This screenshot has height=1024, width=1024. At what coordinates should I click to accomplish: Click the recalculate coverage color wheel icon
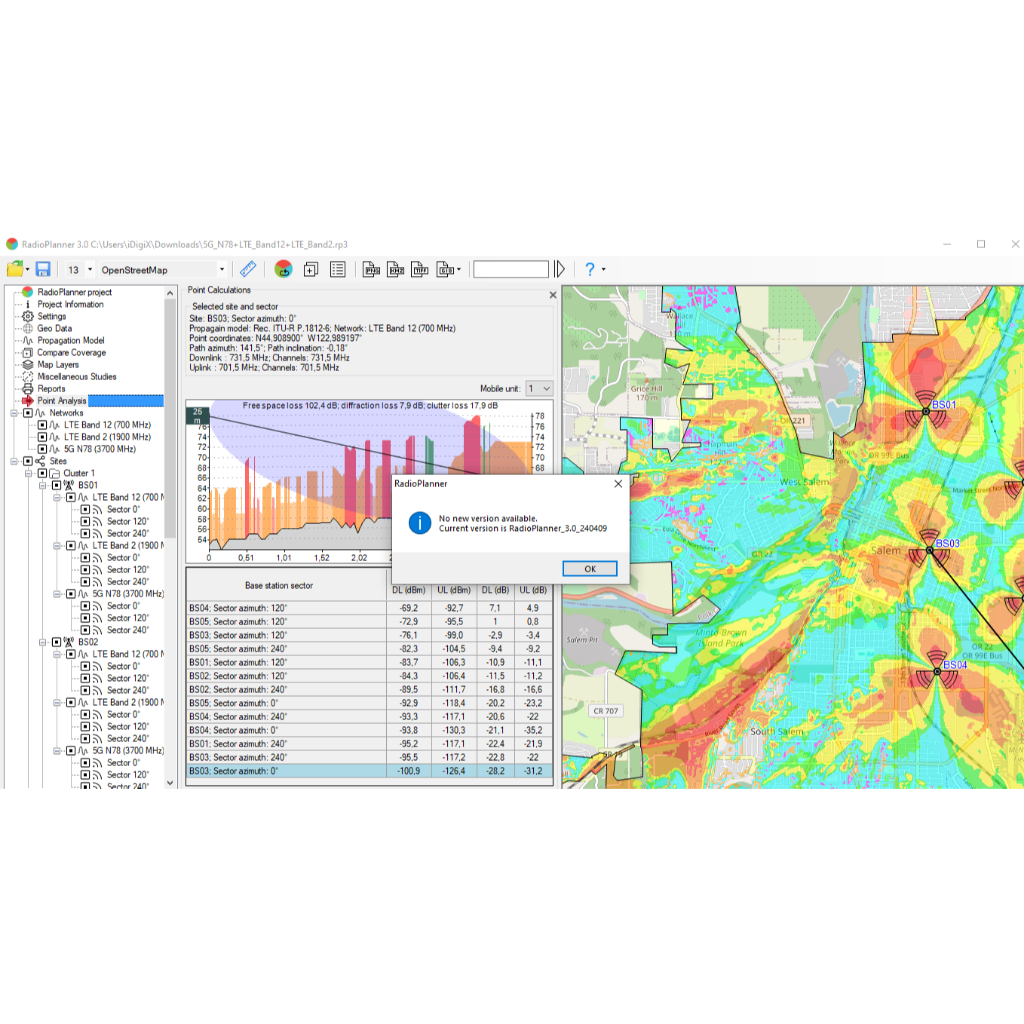pyautogui.click(x=283, y=269)
